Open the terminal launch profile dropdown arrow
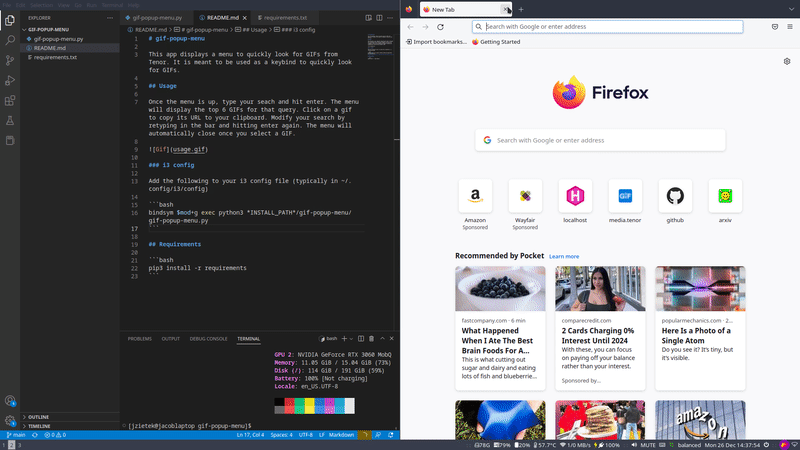This screenshot has width=800, height=450. (351, 339)
